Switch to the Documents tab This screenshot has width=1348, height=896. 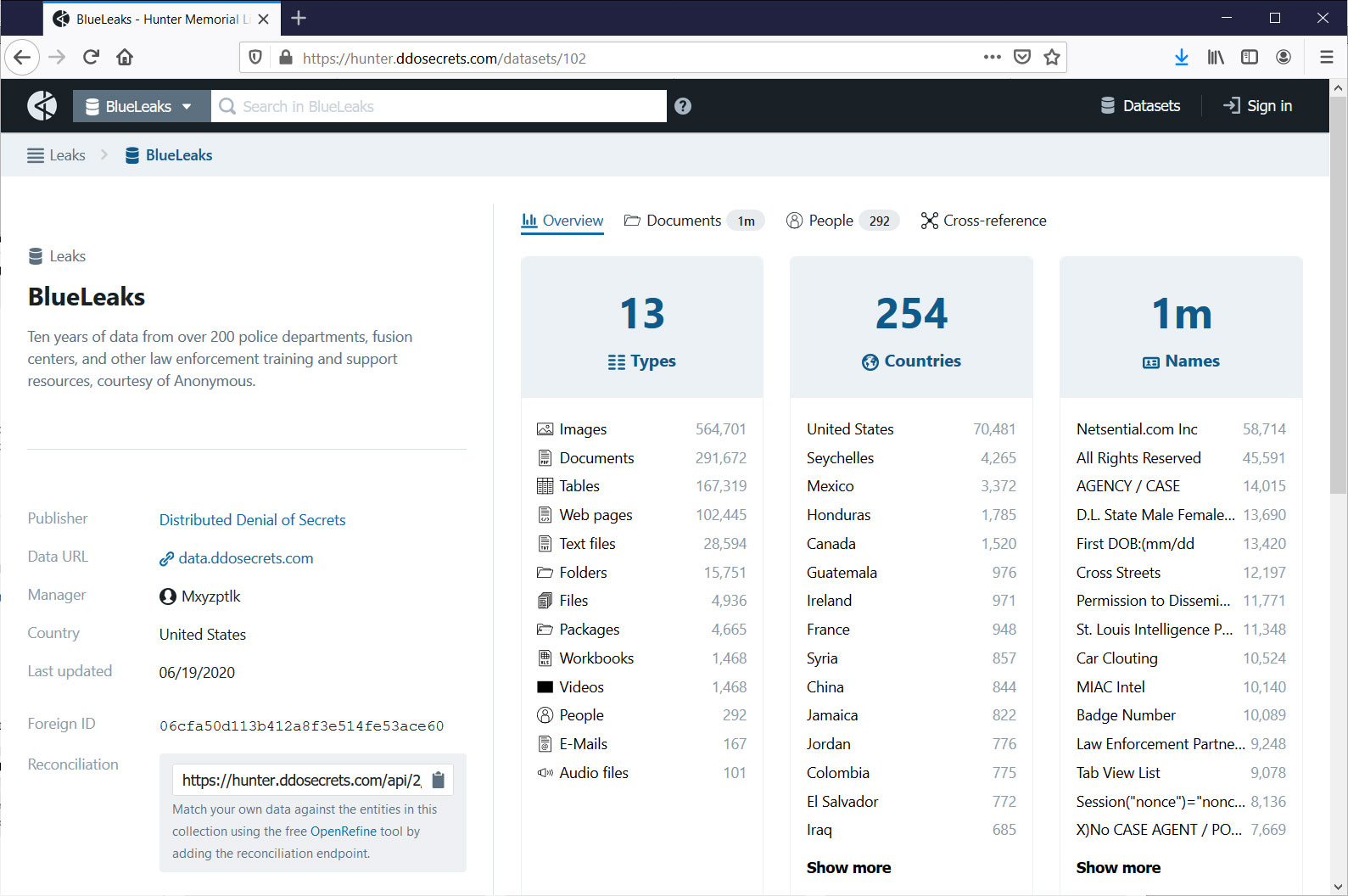click(x=683, y=221)
